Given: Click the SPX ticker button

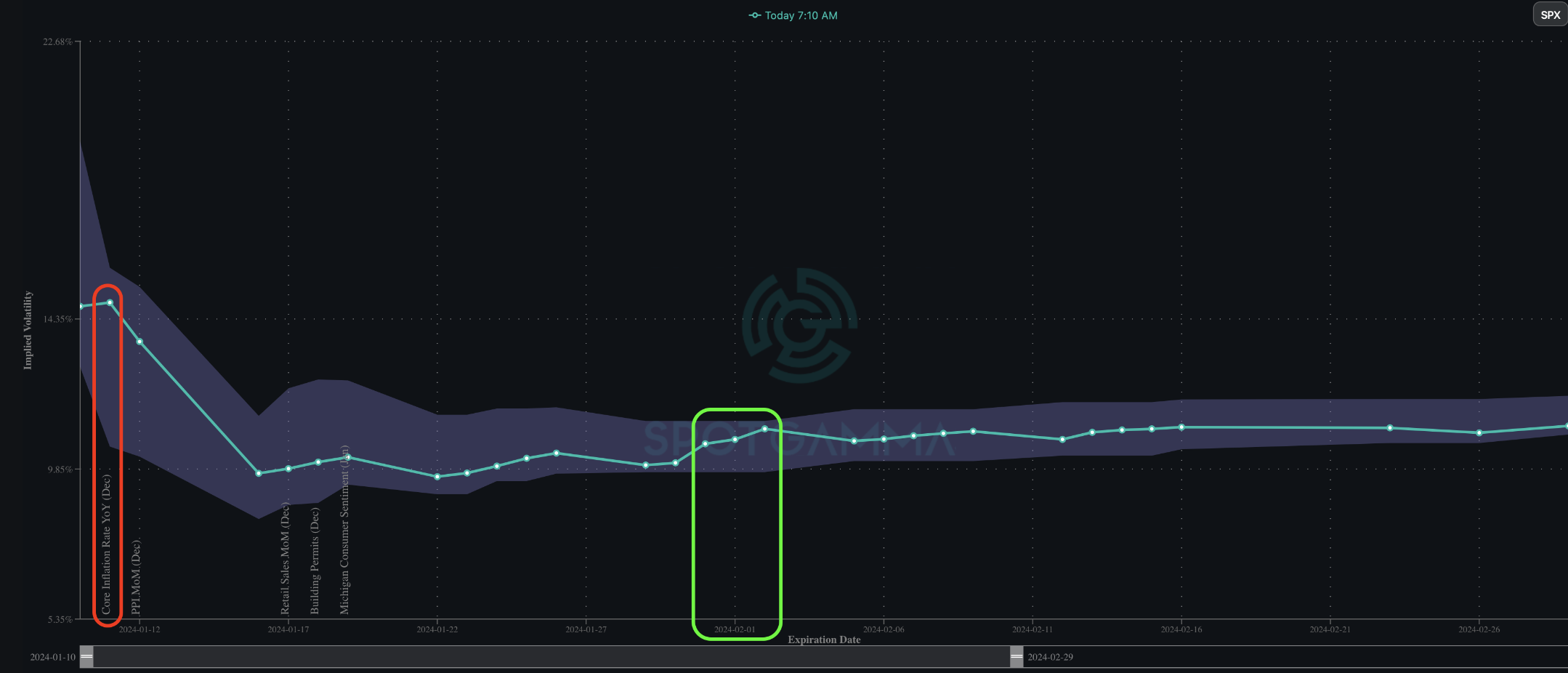Looking at the screenshot, I should pos(1550,15).
